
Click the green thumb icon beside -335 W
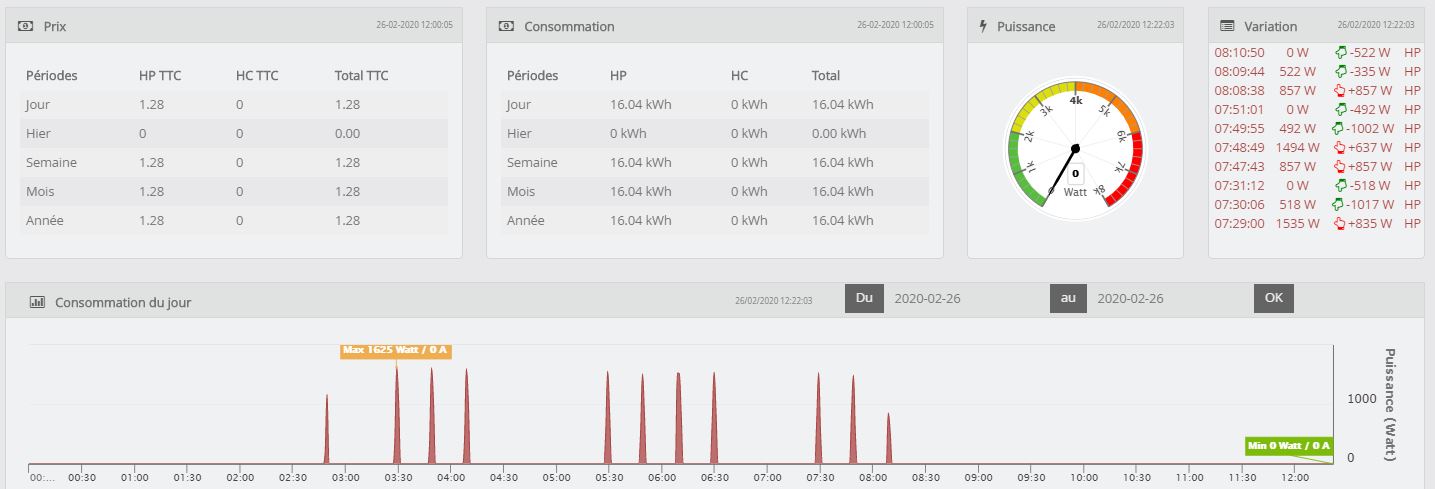1340,72
